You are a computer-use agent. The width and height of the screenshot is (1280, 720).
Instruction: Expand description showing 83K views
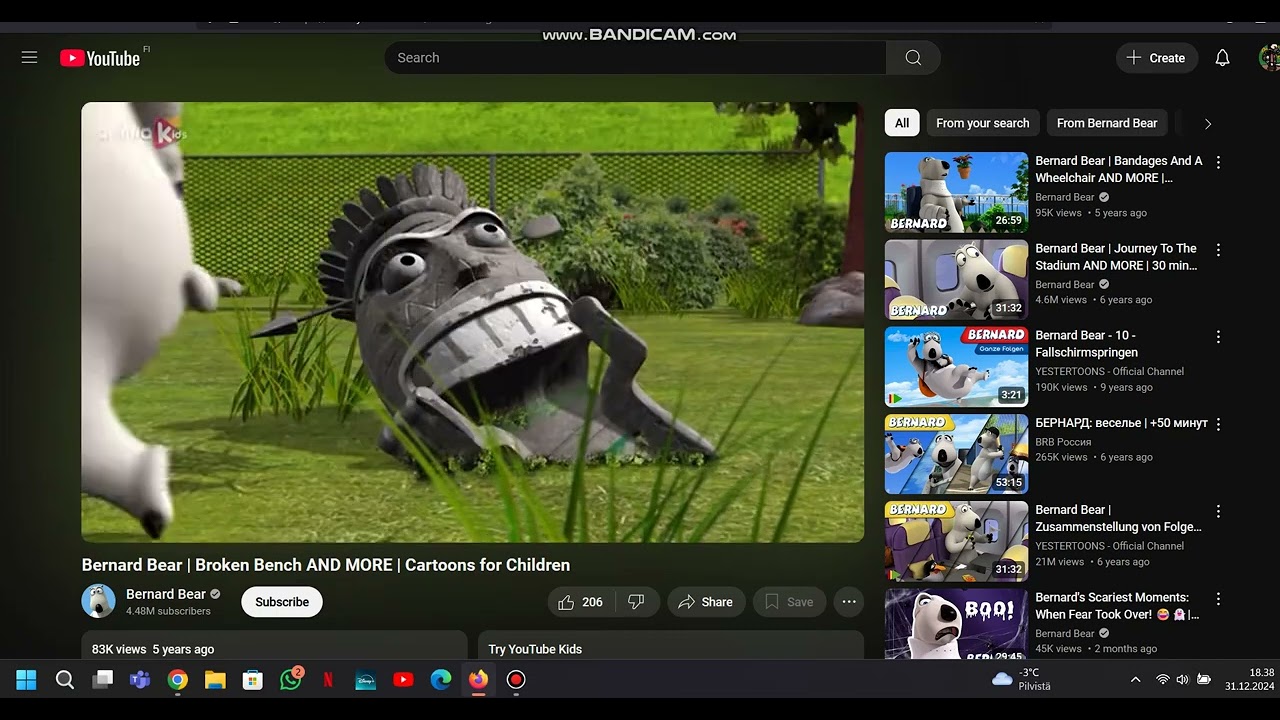click(x=274, y=646)
